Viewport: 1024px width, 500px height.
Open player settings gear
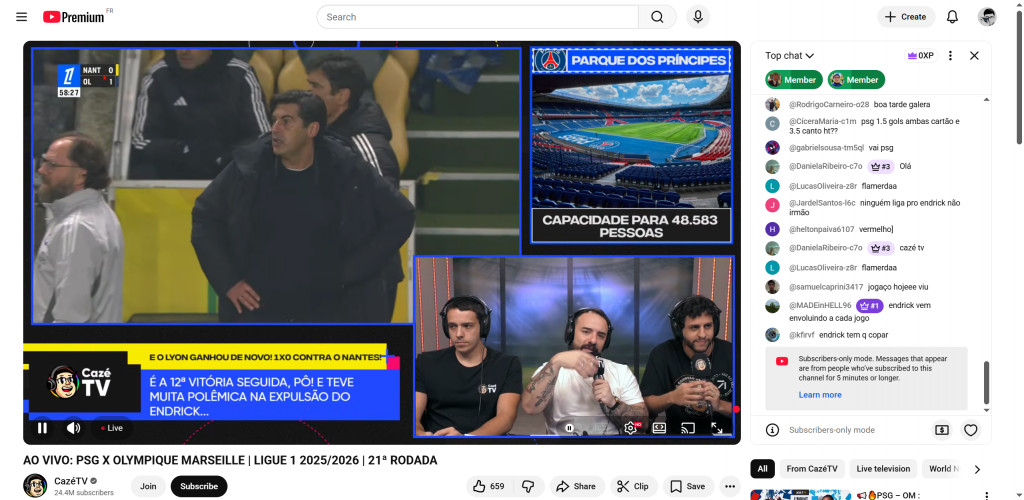630,428
